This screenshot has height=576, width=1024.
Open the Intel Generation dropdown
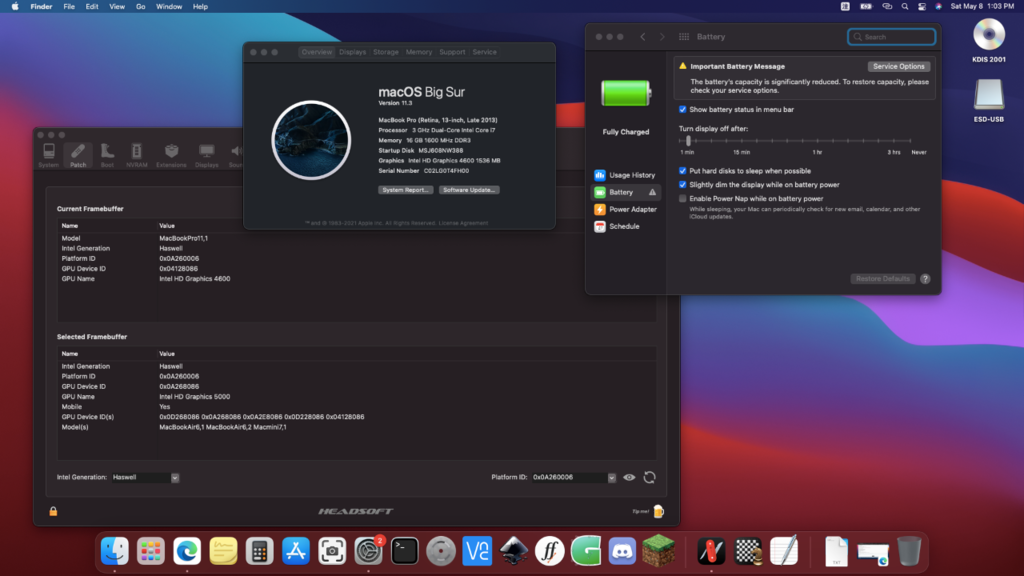coord(175,478)
